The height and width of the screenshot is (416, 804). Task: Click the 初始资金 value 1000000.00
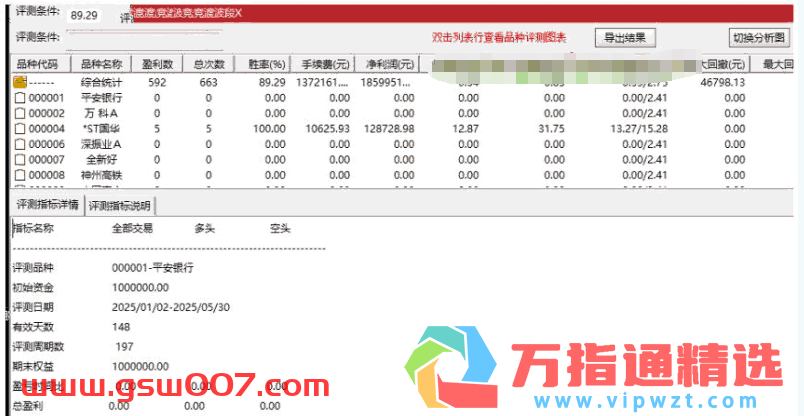140,288
